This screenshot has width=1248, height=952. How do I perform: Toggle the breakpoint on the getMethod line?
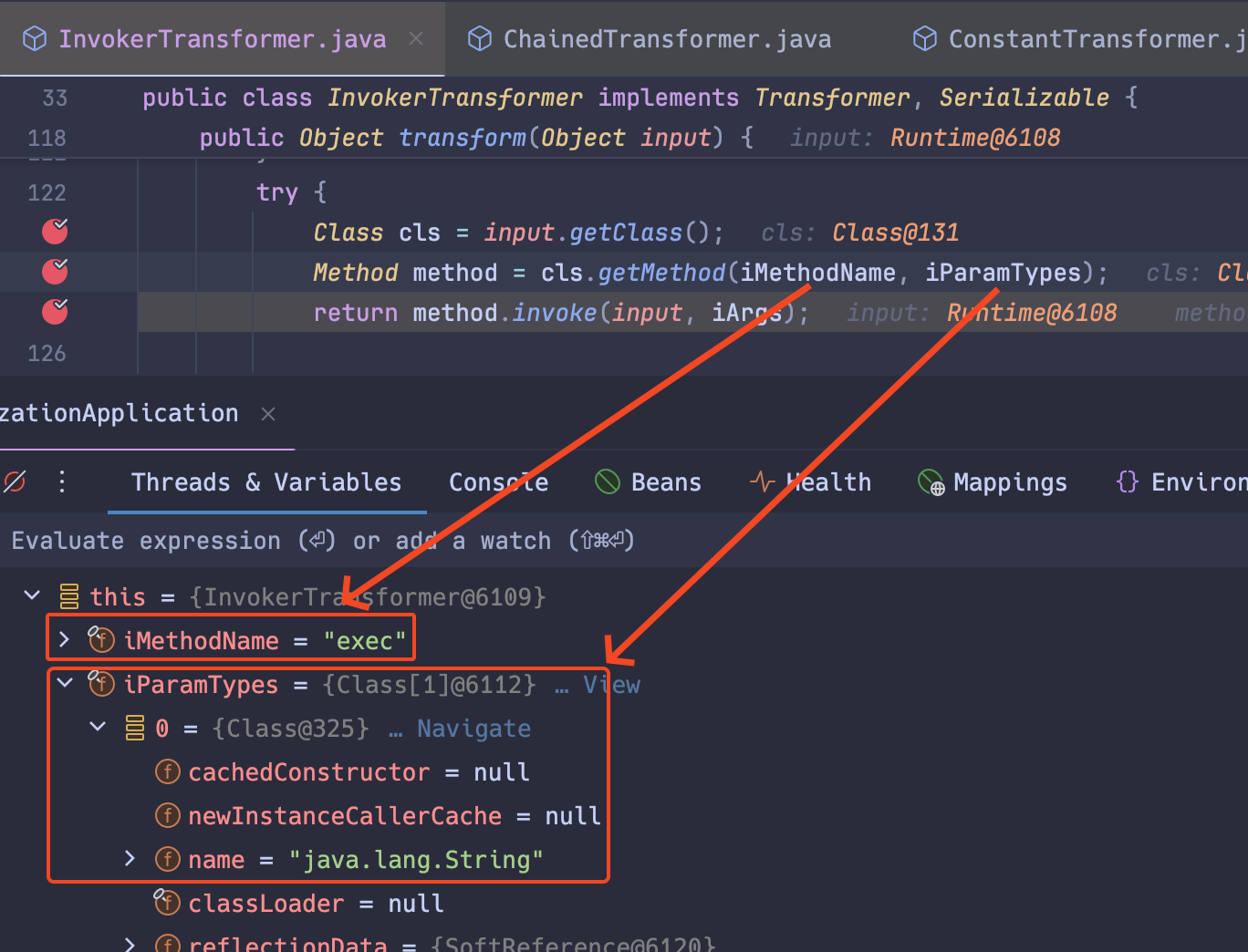(54, 271)
